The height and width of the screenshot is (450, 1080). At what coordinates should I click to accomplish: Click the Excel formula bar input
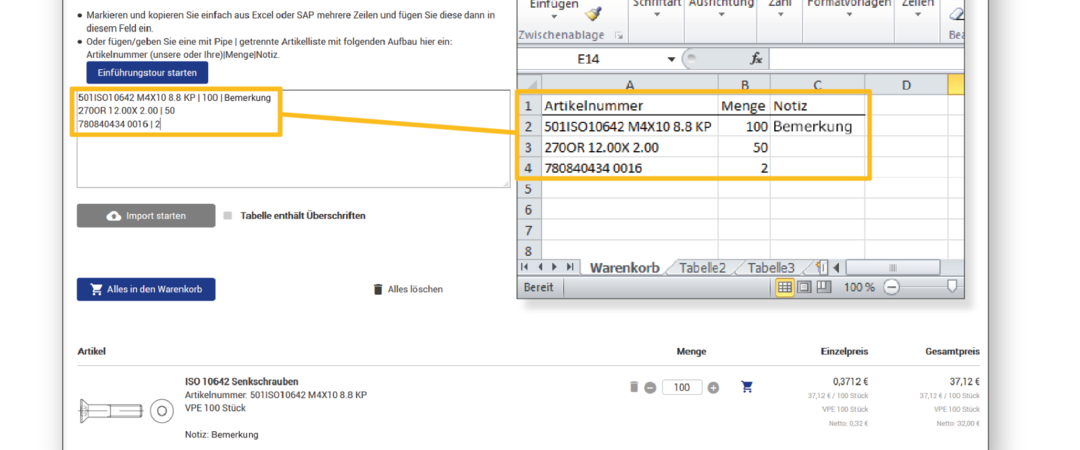click(x=868, y=60)
